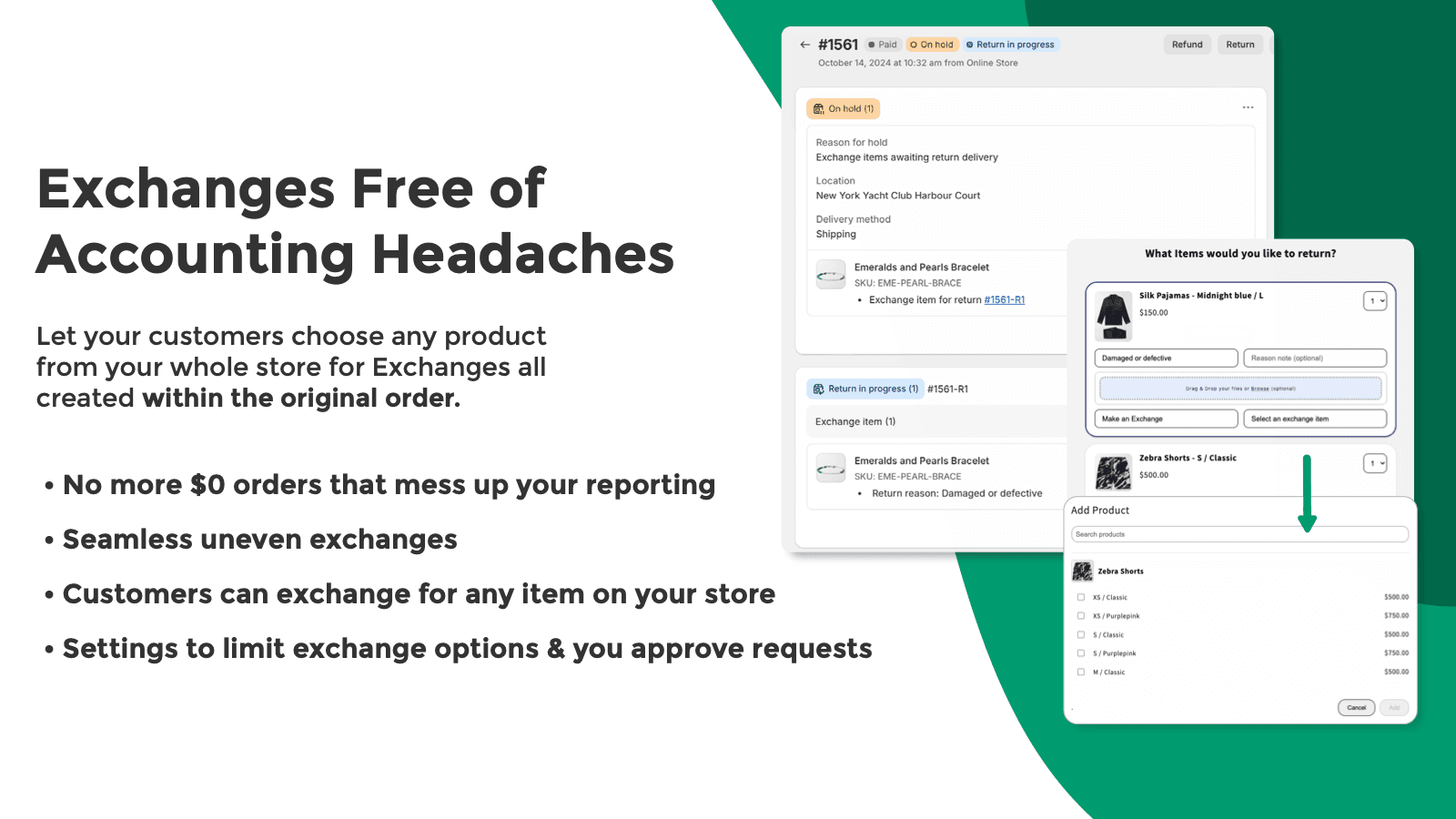Check the M / Classic variant checkbox
Viewport: 1456px width, 819px height.
[1080, 672]
